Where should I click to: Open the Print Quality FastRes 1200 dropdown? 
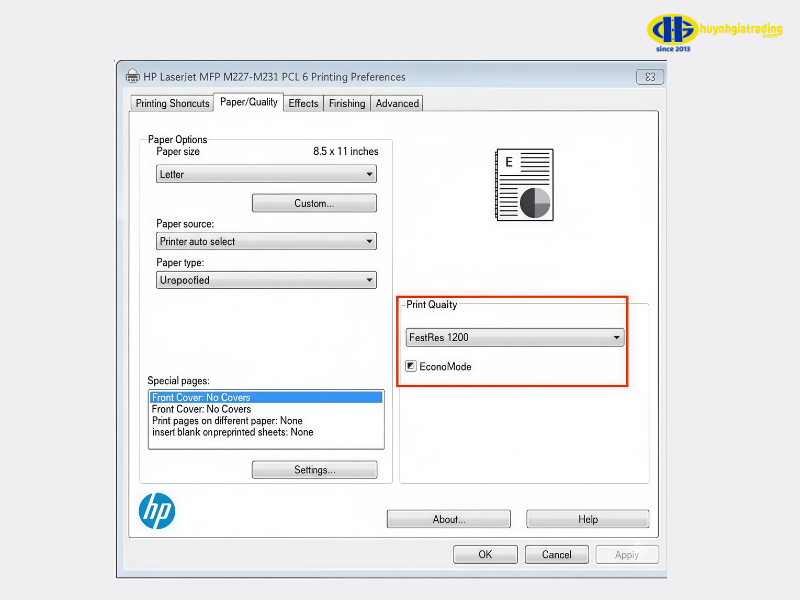pos(514,338)
